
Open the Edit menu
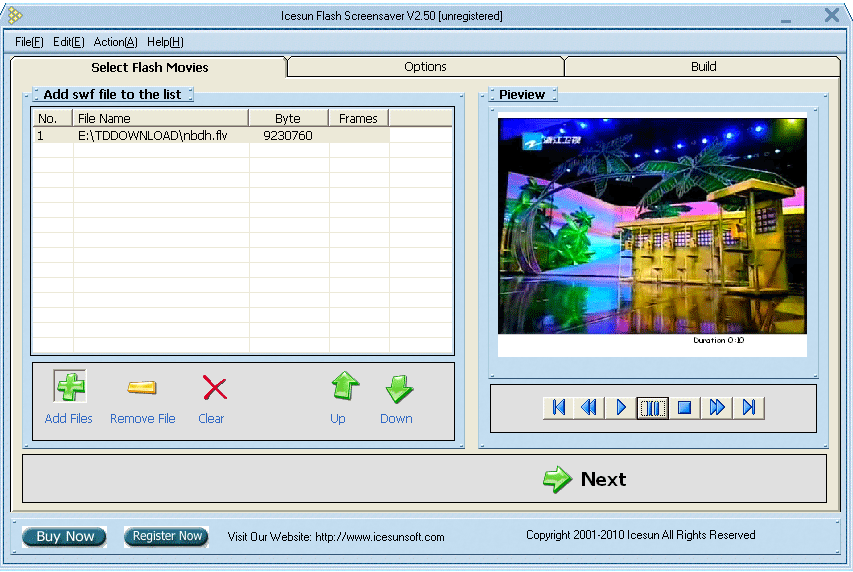[x=69, y=42]
